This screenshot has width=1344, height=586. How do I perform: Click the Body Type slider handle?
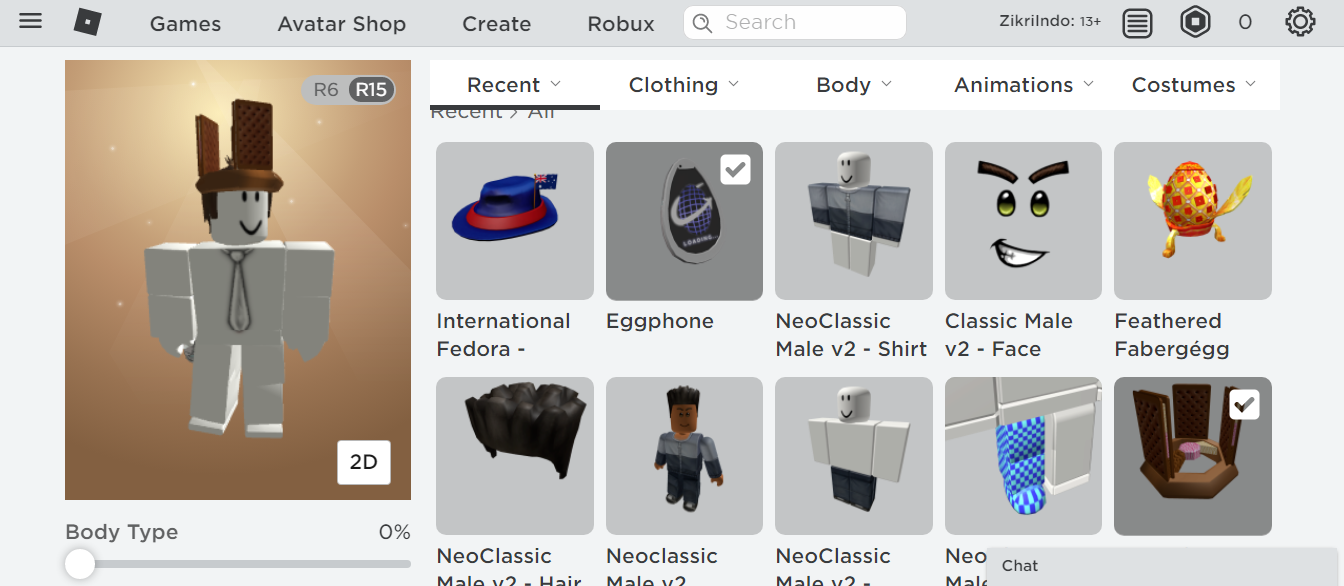[x=80, y=564]
